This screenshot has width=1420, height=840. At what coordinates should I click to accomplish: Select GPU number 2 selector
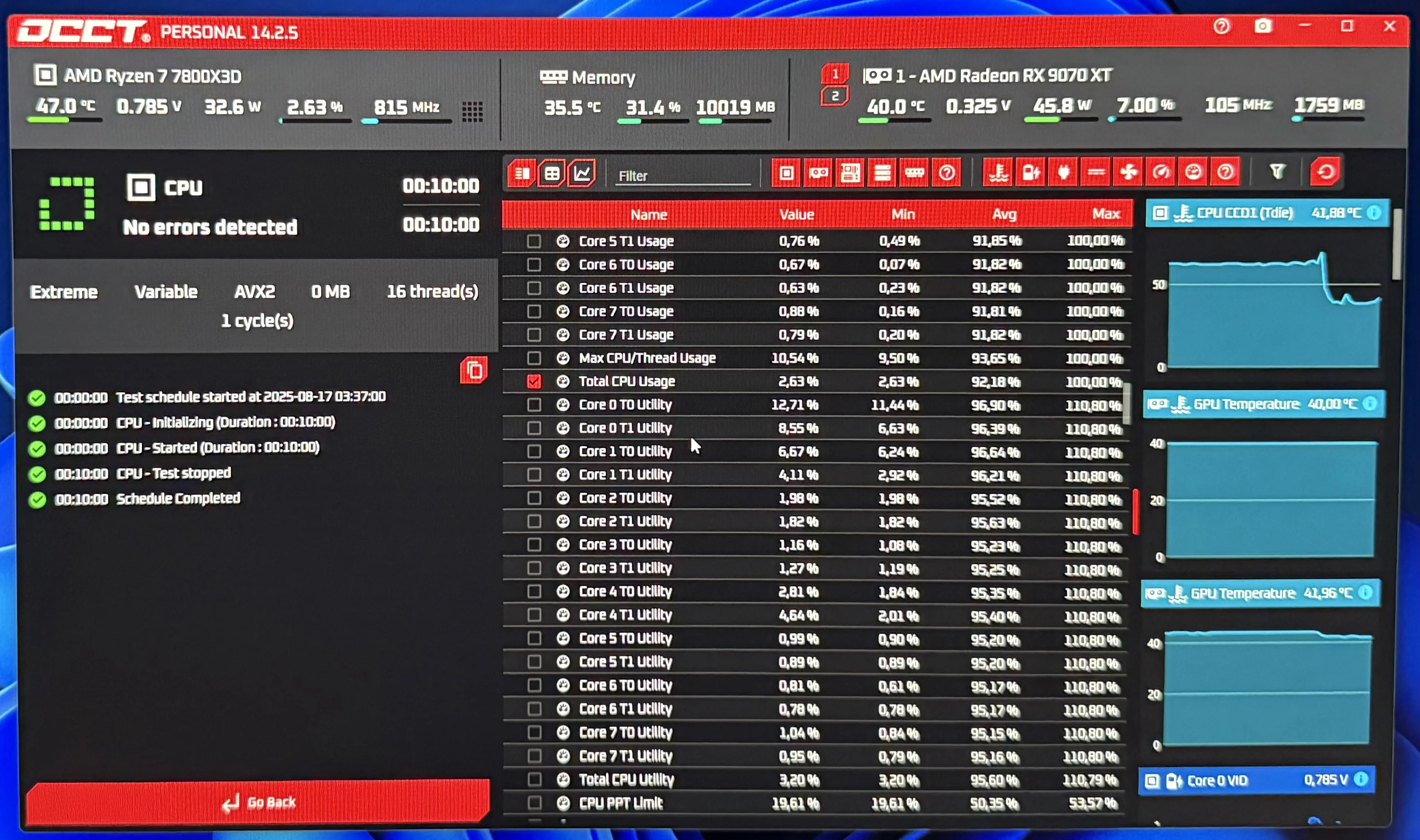(835, 96)
